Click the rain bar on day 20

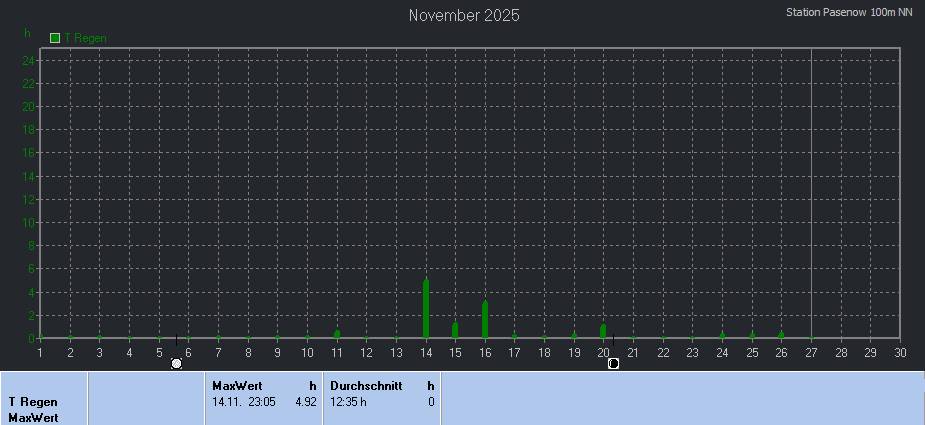603,331
